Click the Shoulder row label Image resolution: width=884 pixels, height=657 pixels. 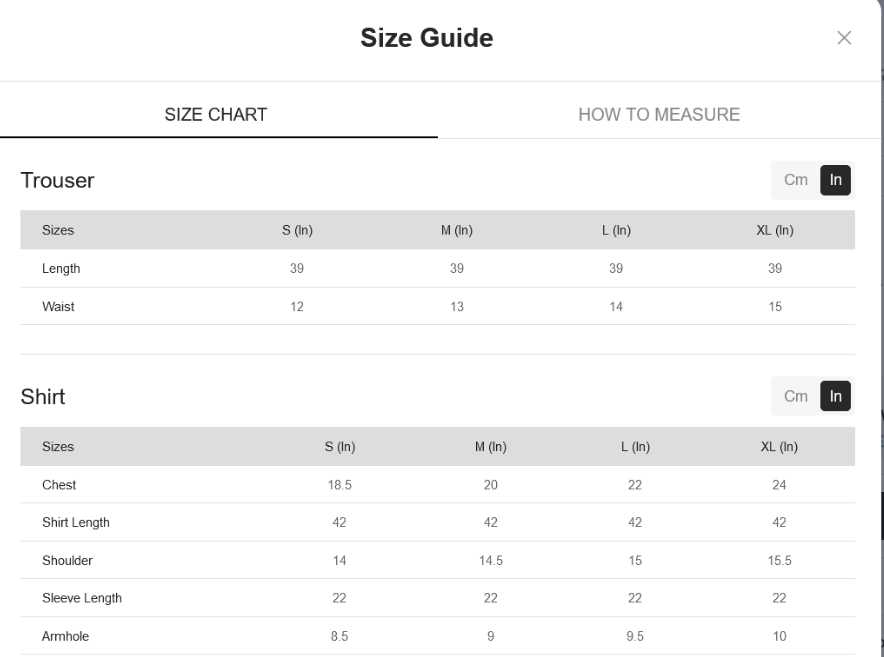pos(67,561)
